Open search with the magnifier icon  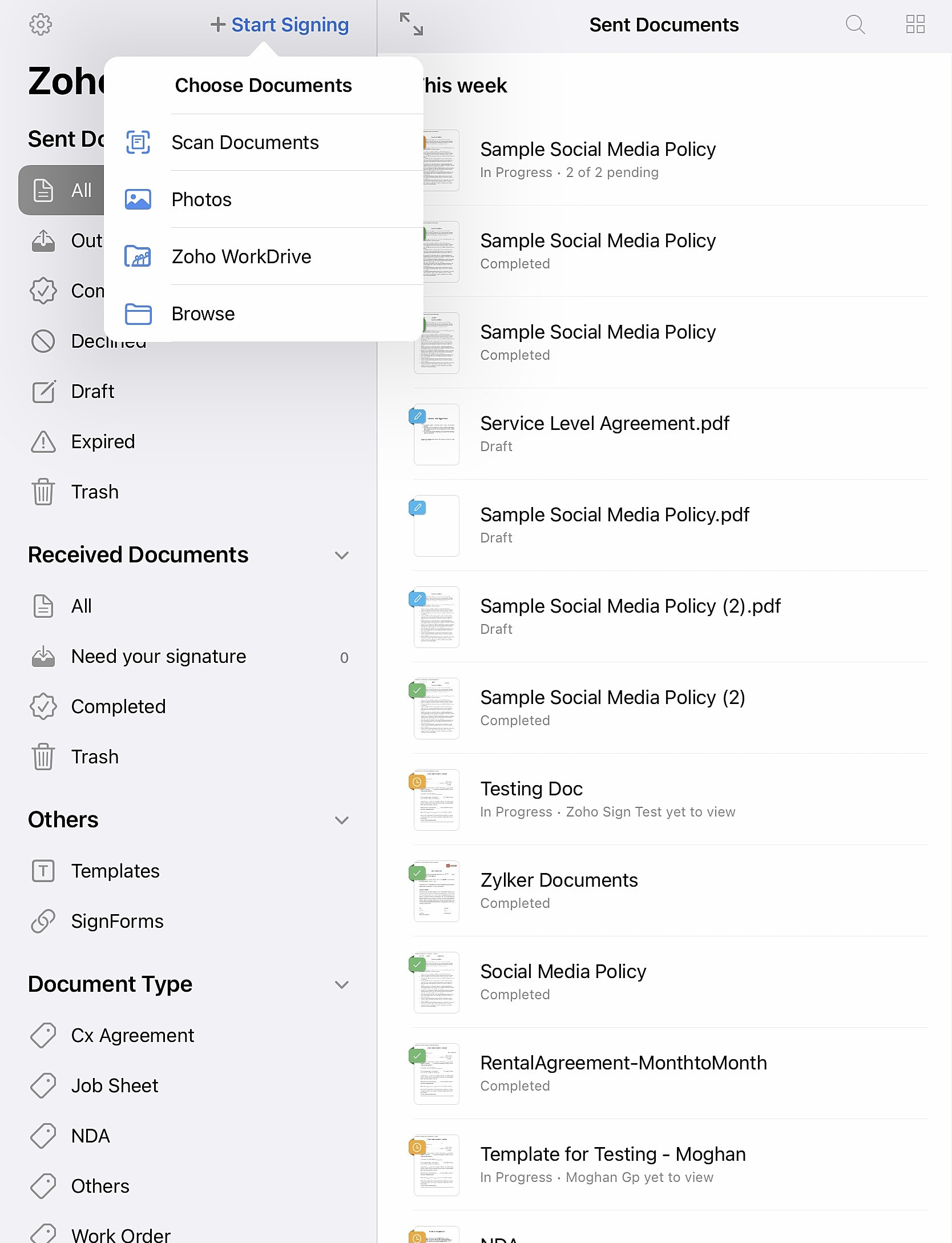click(x=854, y=25)
